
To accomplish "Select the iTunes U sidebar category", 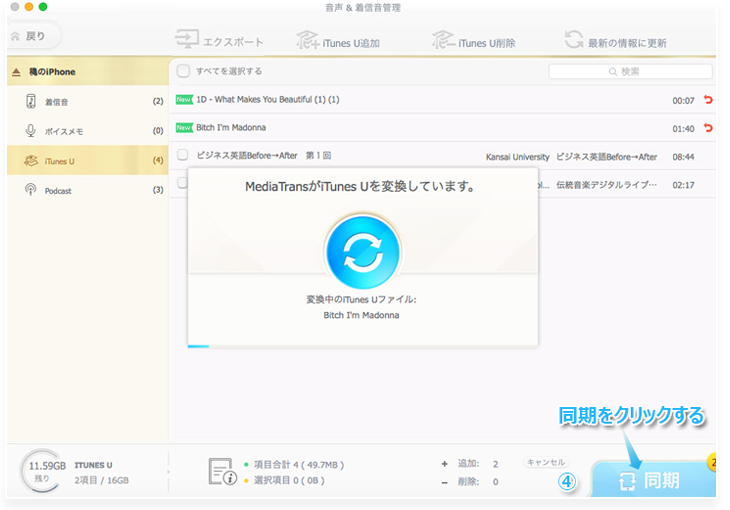I will pos(88,161).
